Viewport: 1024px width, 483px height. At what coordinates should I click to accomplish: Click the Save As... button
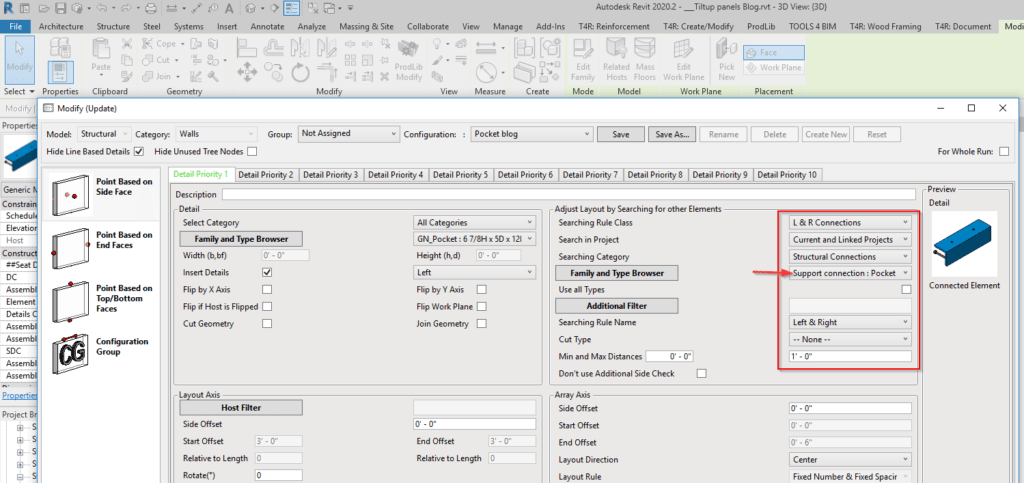pyautogui.click(x=672, y=134)
